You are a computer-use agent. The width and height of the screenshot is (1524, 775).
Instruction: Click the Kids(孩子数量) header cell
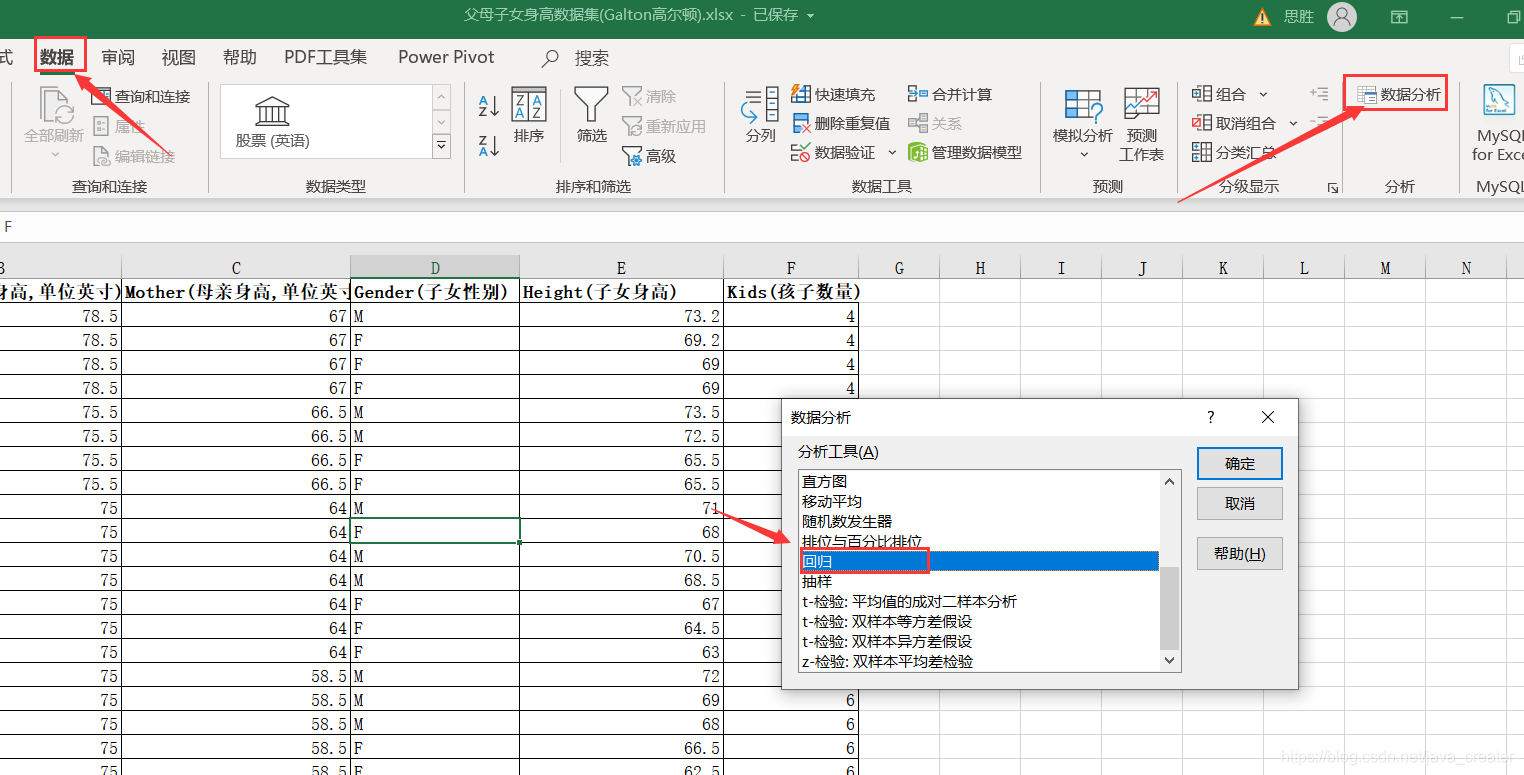tap(791, 292)
